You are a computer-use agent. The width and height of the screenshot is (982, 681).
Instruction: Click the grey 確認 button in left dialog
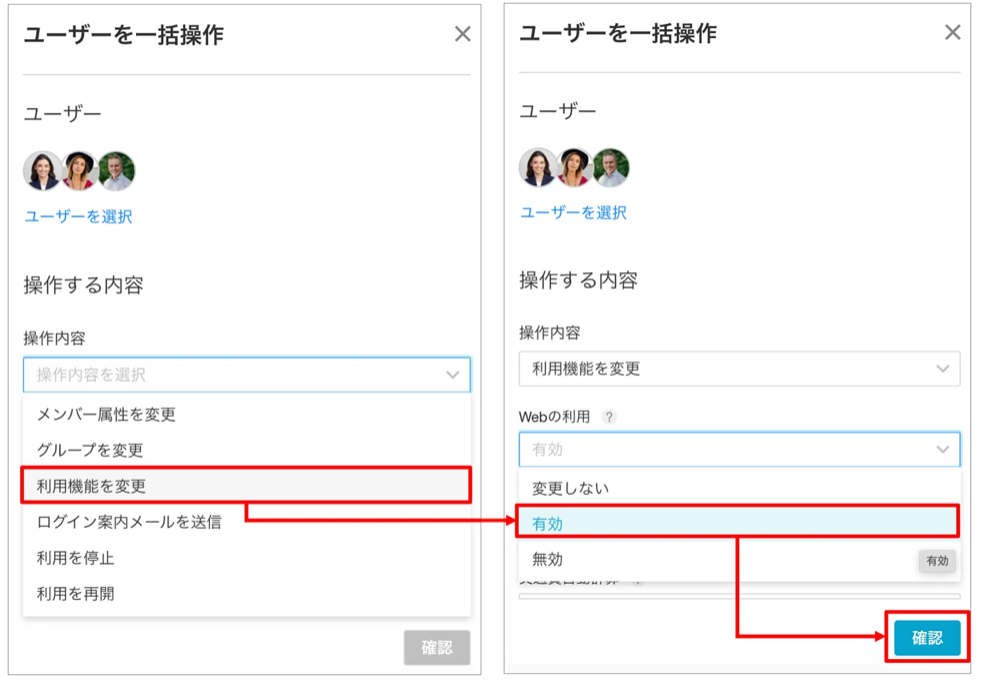[x=437, y=647]
